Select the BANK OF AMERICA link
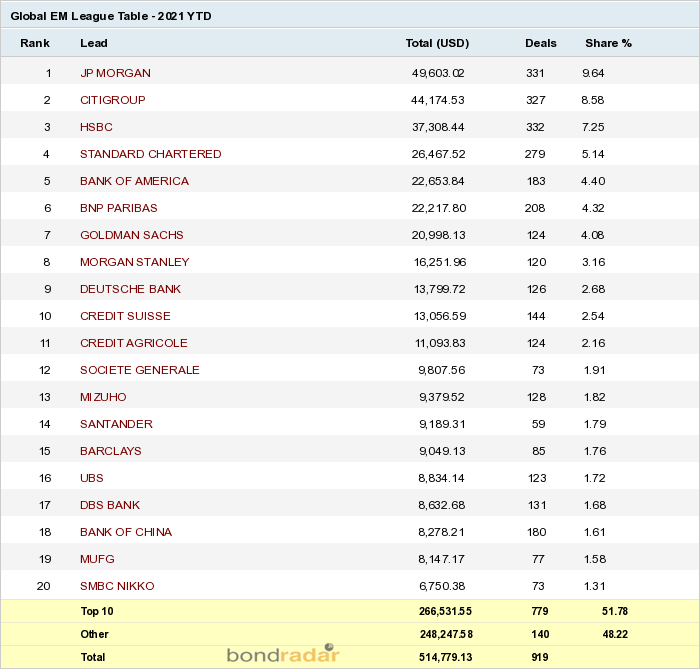700x669 pixels. 134,181
